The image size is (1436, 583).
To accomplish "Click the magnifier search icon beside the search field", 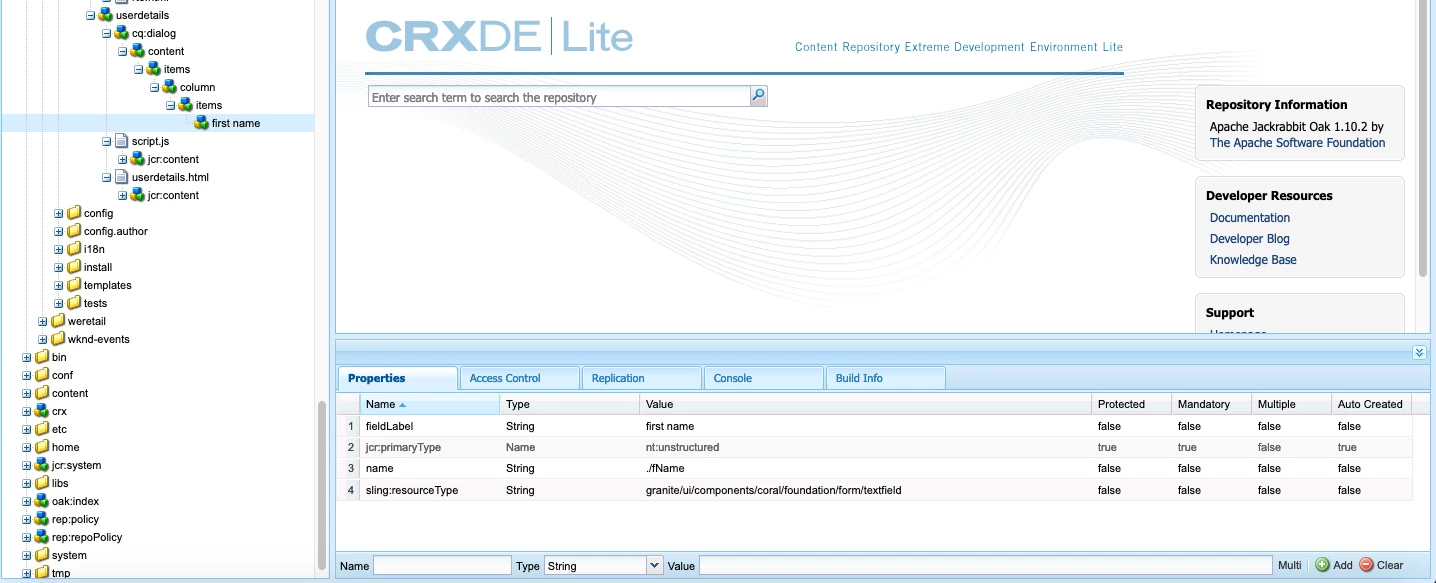I will (x=759, y=97).
